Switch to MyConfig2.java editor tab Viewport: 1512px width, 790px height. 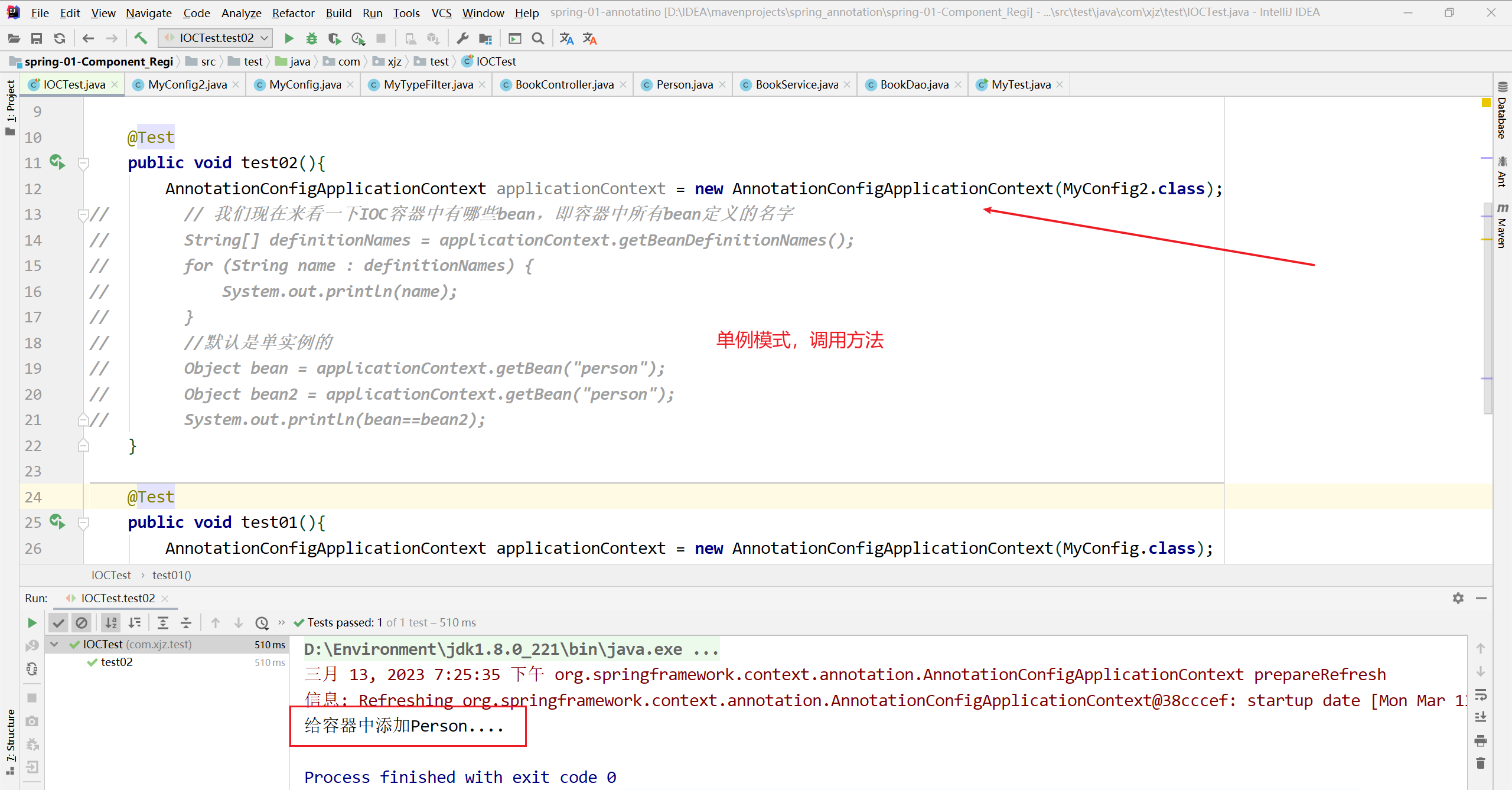pyautogui.click(x=187, y=84)
